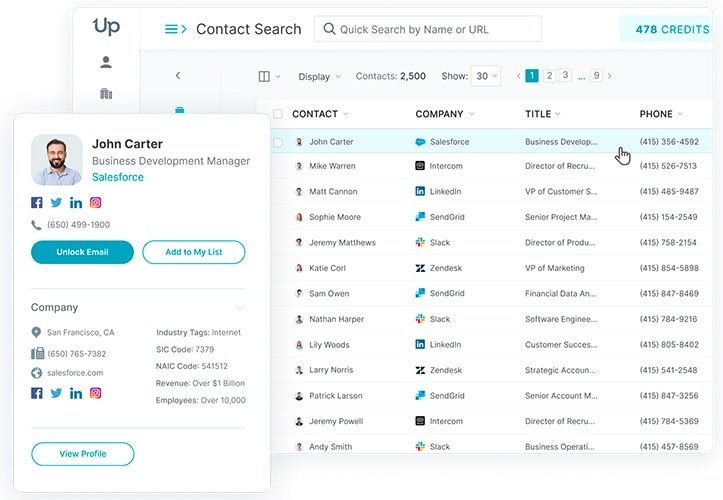The width and height of the screenshot is (723, 500).
Task: Click the Quick Search by Name or URL field
Action: [x=428, y=29]
